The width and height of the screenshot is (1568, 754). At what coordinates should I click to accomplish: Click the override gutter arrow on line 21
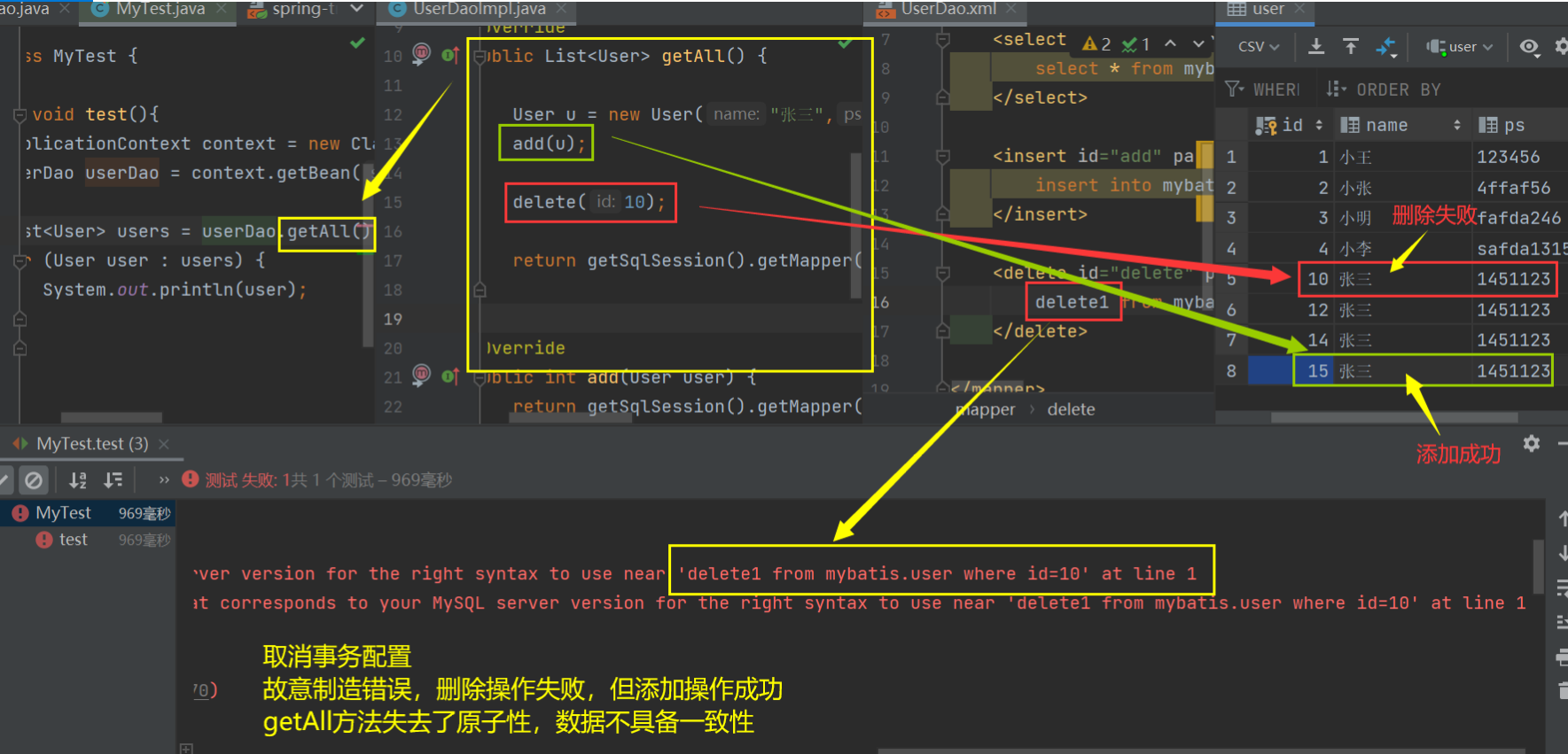pos(451,376)
